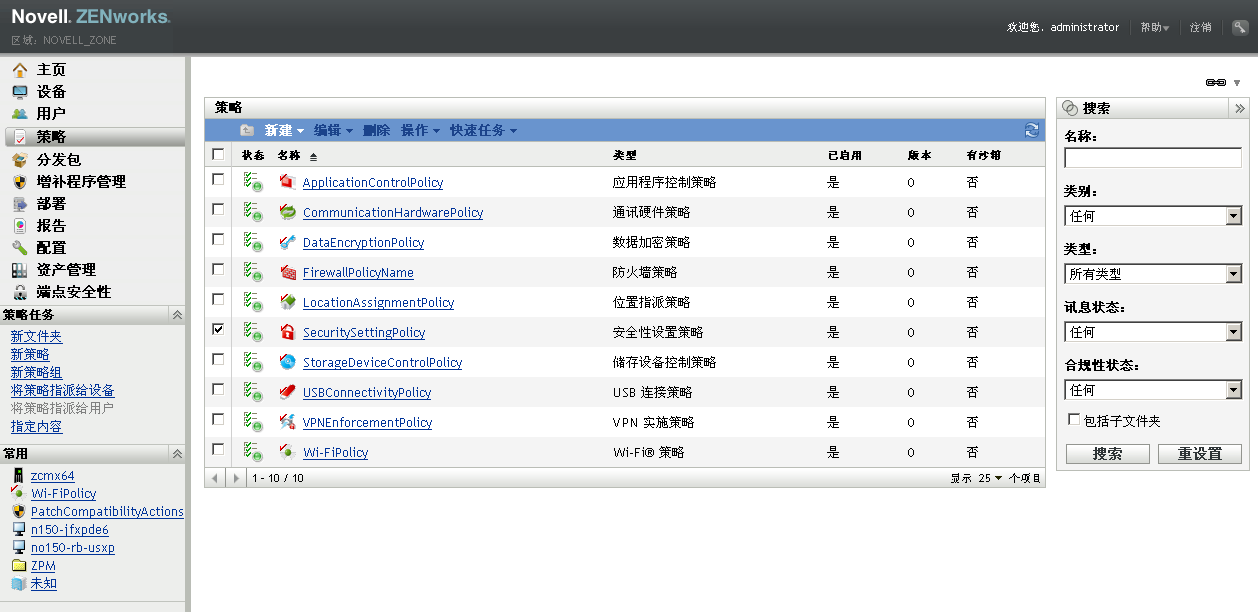Click the link chain icon above search panel
This screenshot has height=612, width=1258.
tap(1216, 82)
